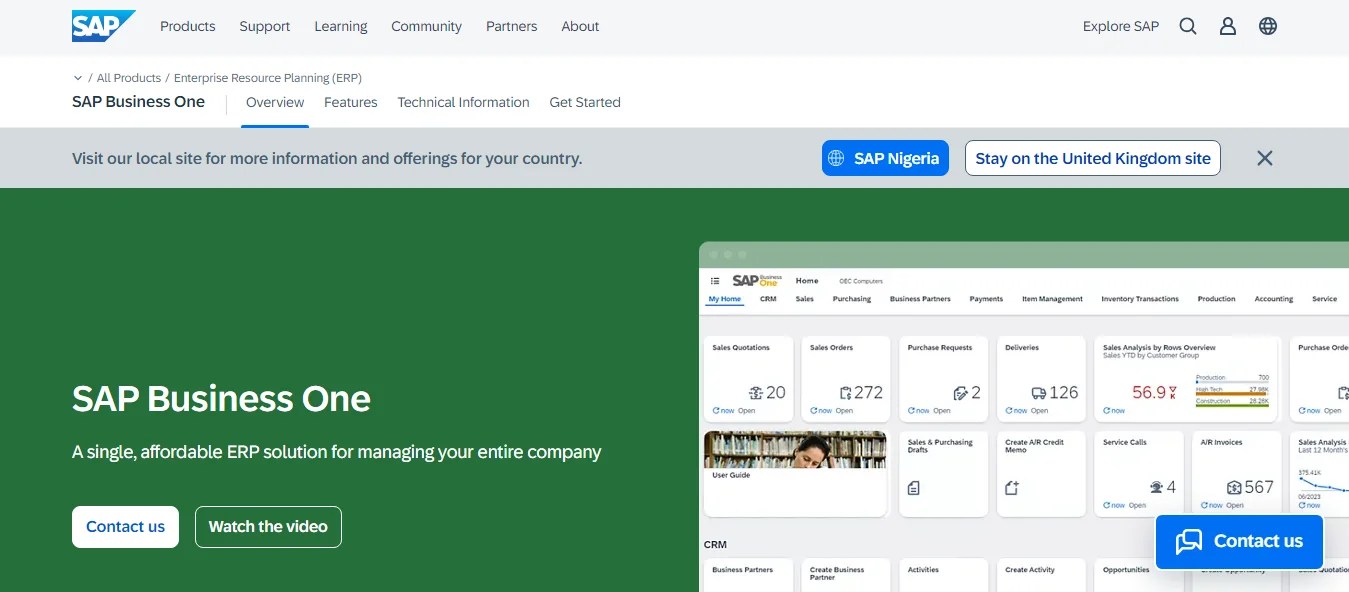Go to All Products breadcrumb
This screenshot has width=1349, height=592.
pos(129,78)
